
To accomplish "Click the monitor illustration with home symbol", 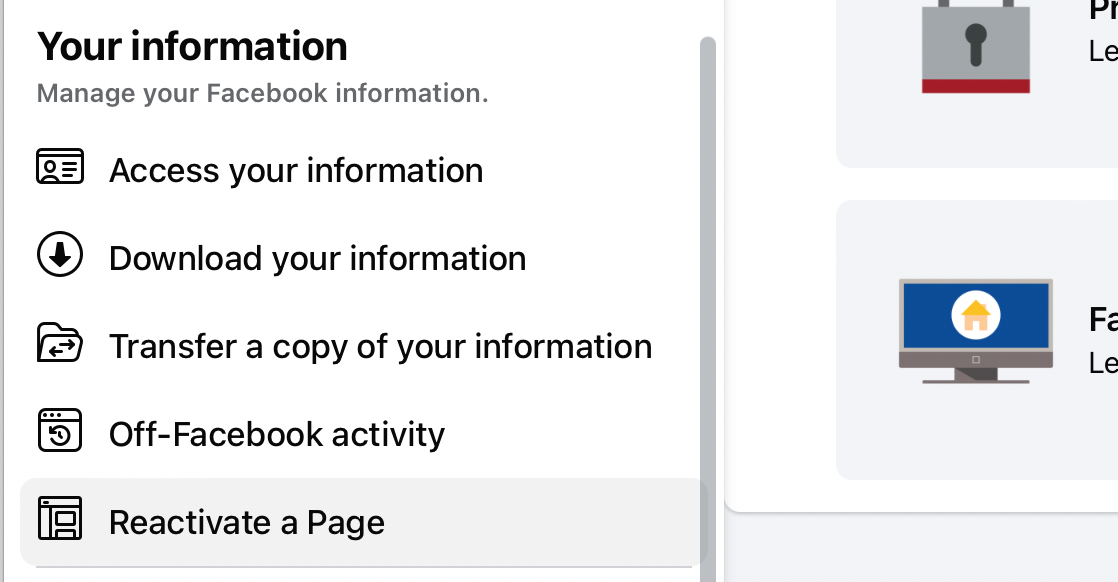I will point(975,330).
